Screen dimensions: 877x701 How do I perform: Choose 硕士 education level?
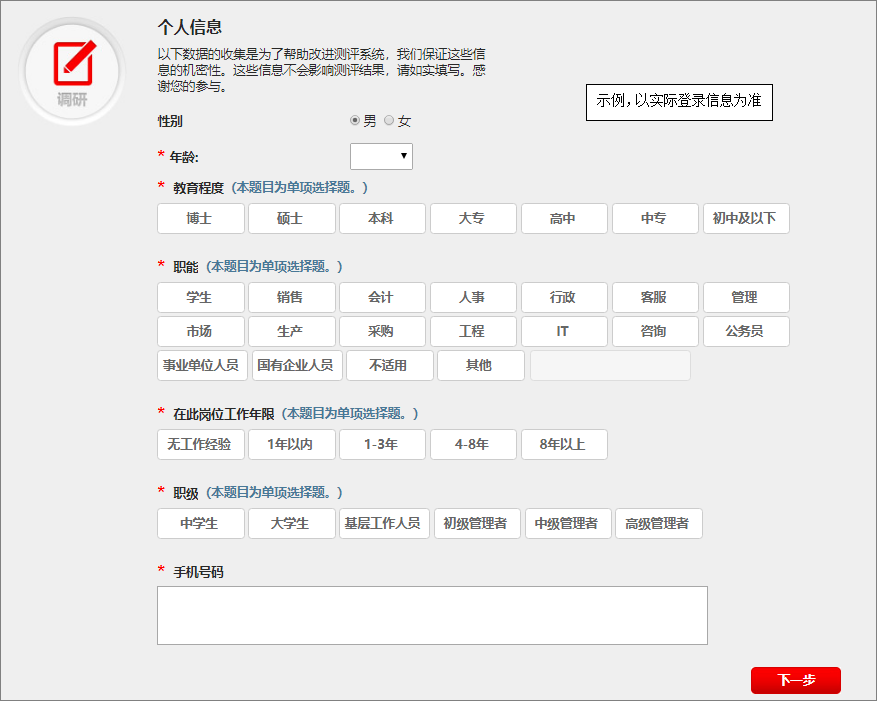[292, 218]
